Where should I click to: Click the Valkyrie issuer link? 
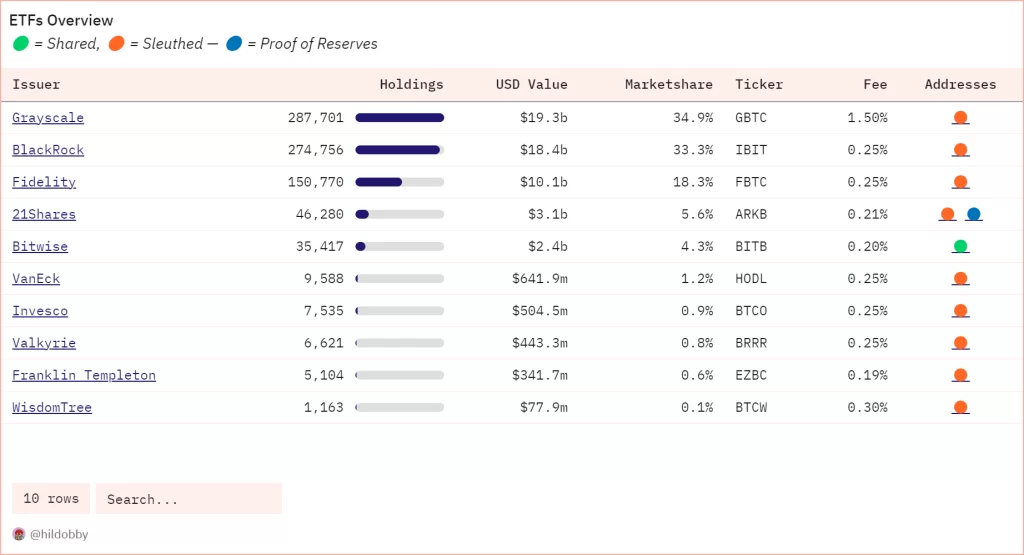pyautogui.click(x=44, y=343)
